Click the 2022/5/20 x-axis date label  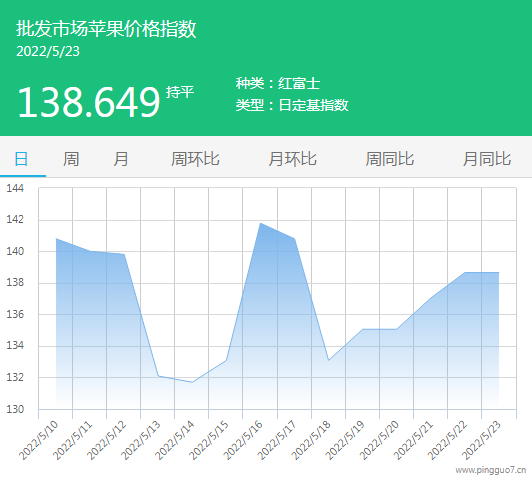click(379, 440)
